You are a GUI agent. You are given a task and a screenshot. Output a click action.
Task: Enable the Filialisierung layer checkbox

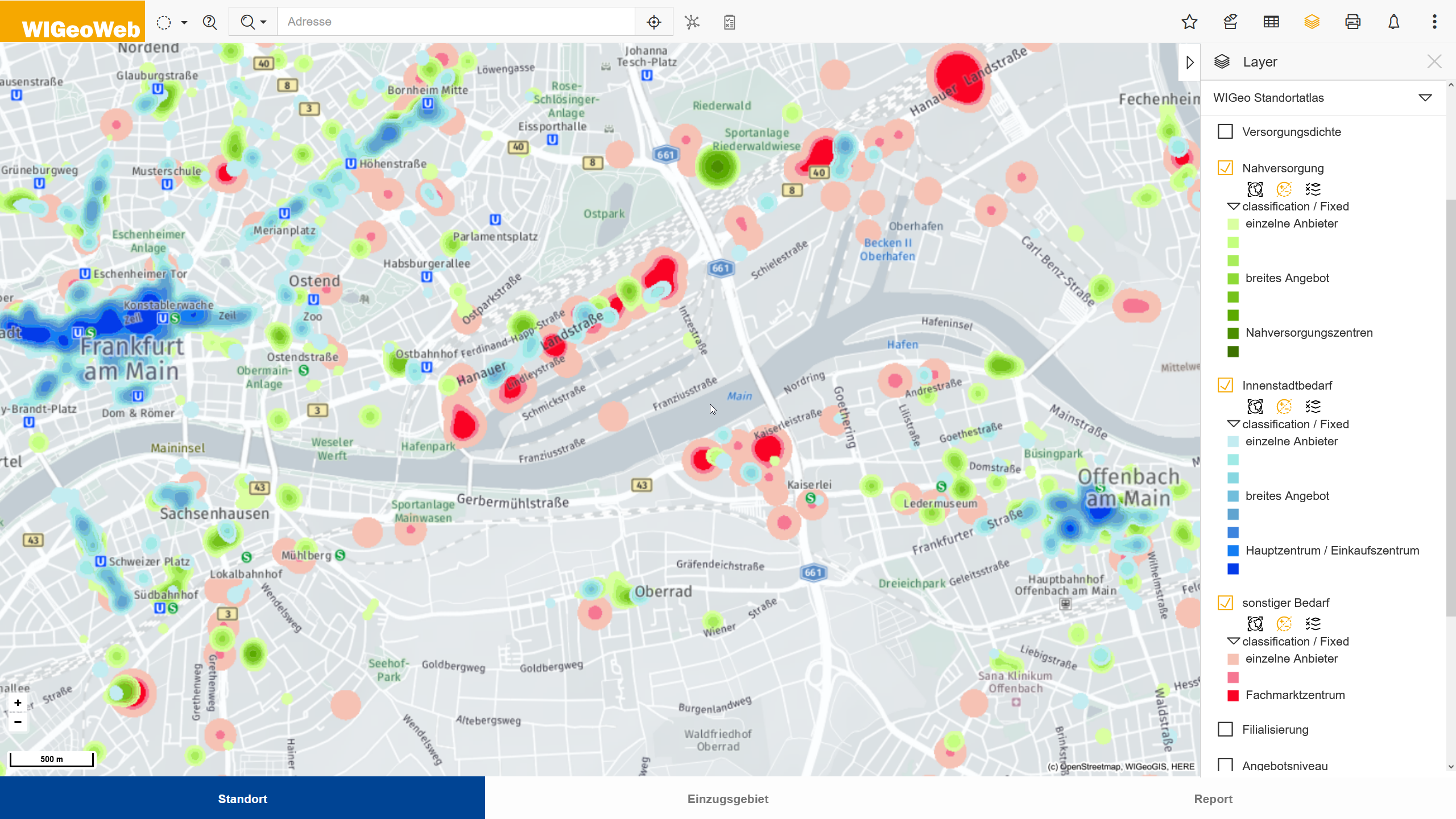pyautogui.click(x=1225, y=729)
